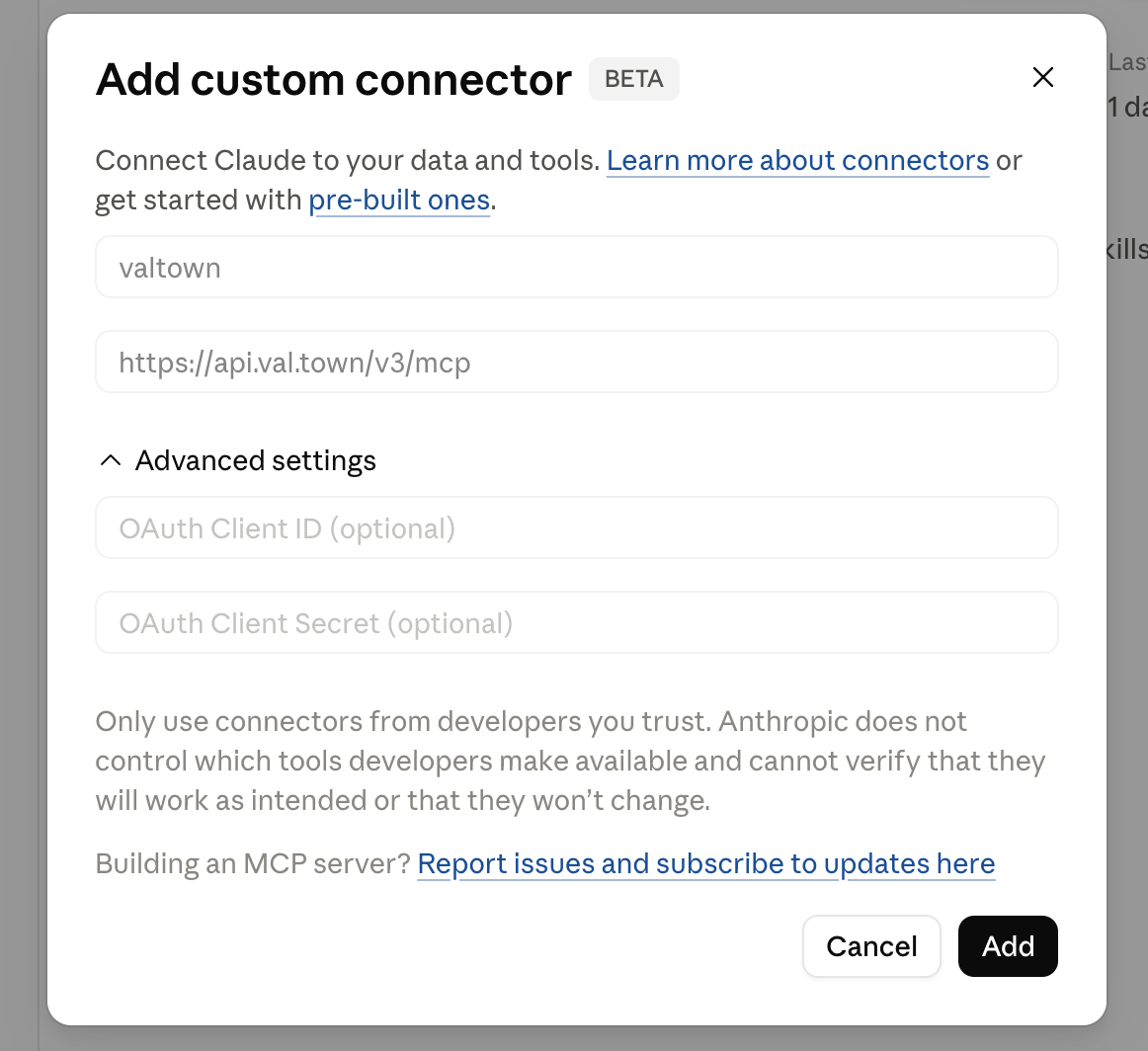
Task: Click partially hidden Skills text behind dialog
Action: (x=1127, y=250)
